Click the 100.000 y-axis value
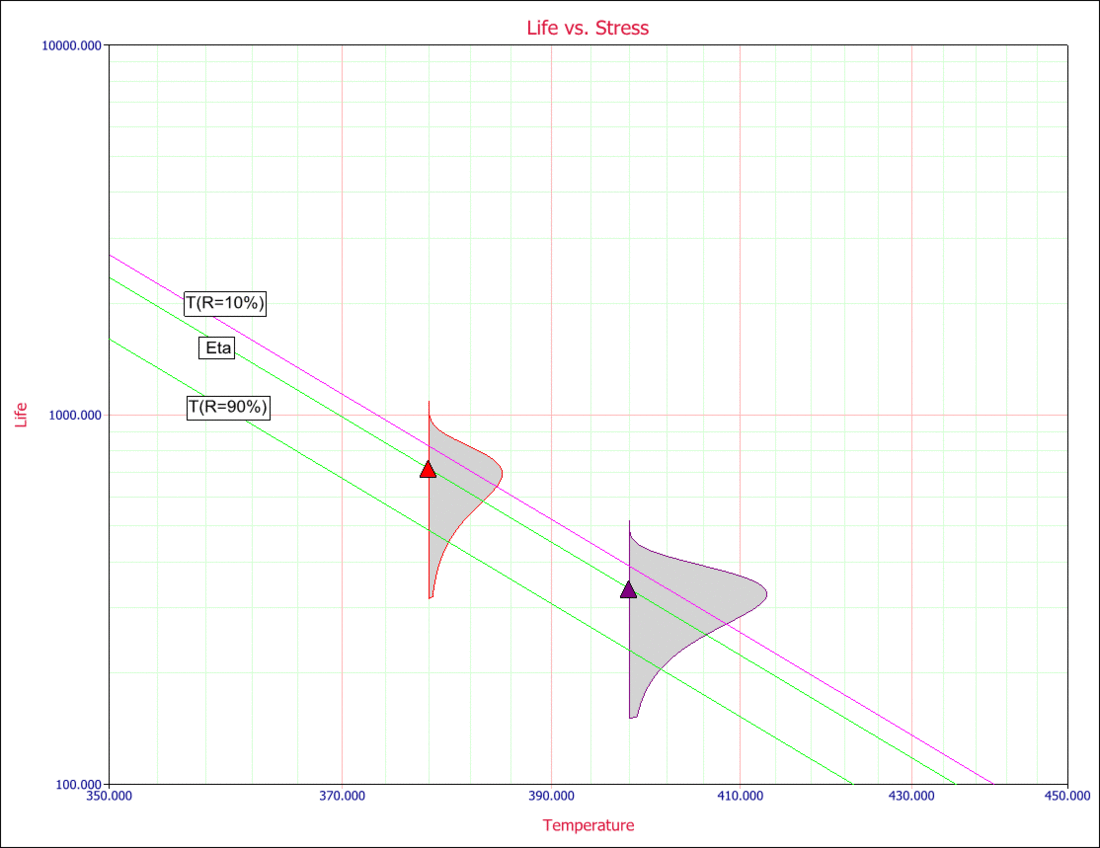This screenshot has width=1100, height=848. click(79, 784)
